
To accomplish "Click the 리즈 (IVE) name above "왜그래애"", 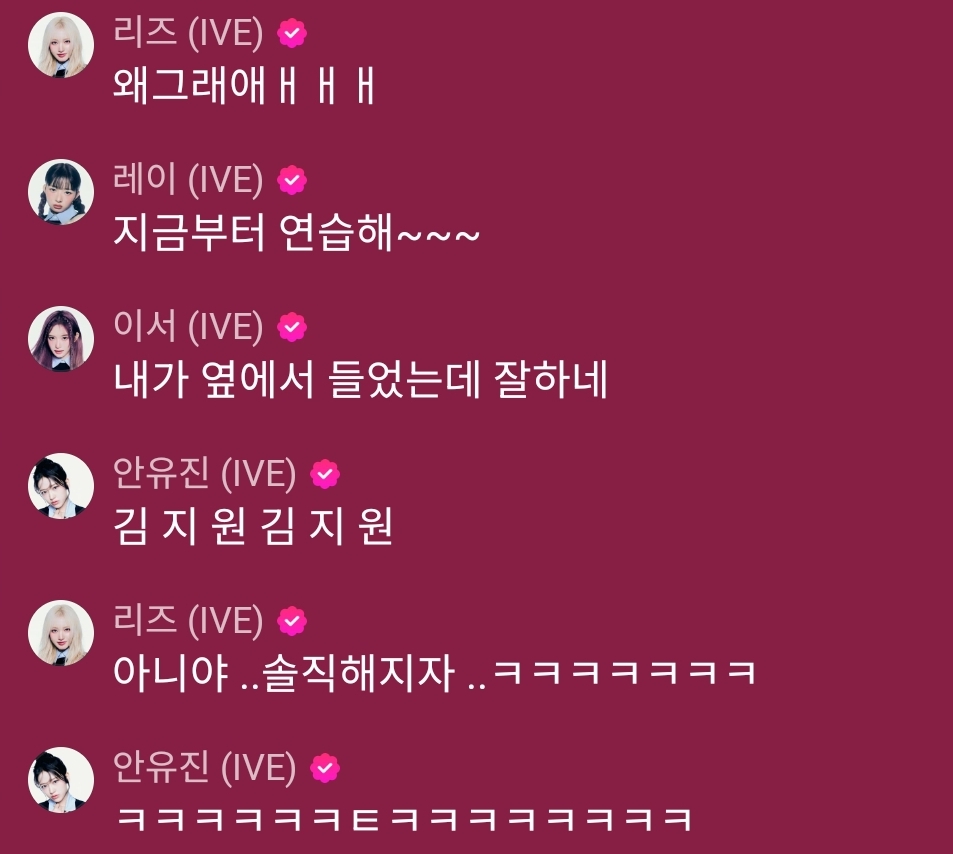I will (x=188, y=32).
